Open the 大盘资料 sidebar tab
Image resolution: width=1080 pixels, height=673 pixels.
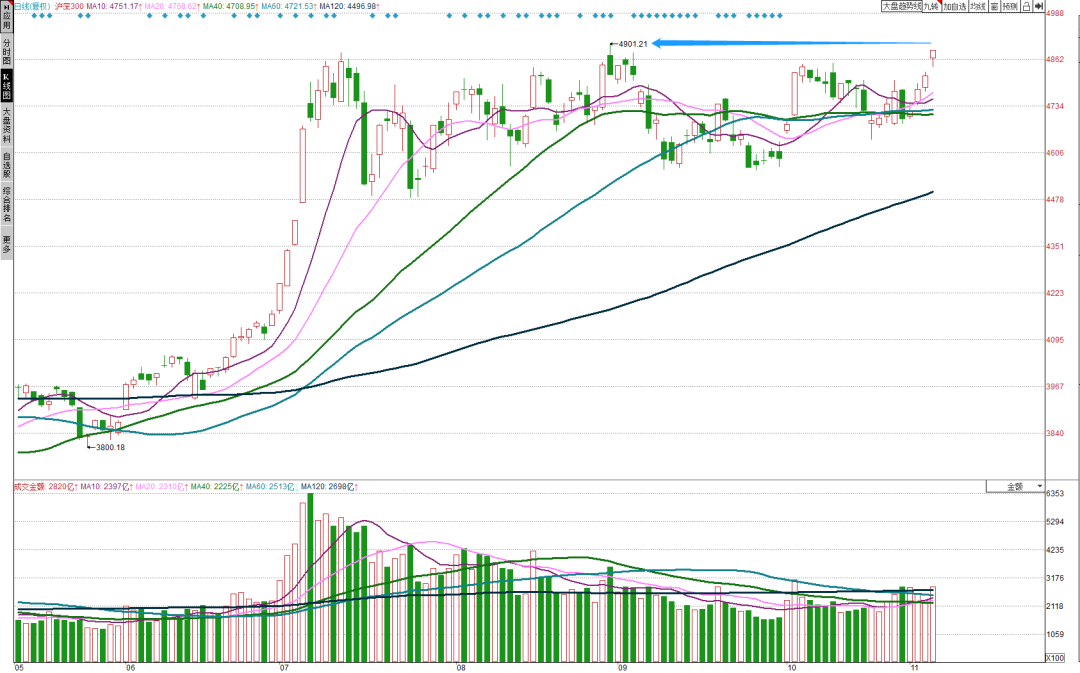[6, 125]
